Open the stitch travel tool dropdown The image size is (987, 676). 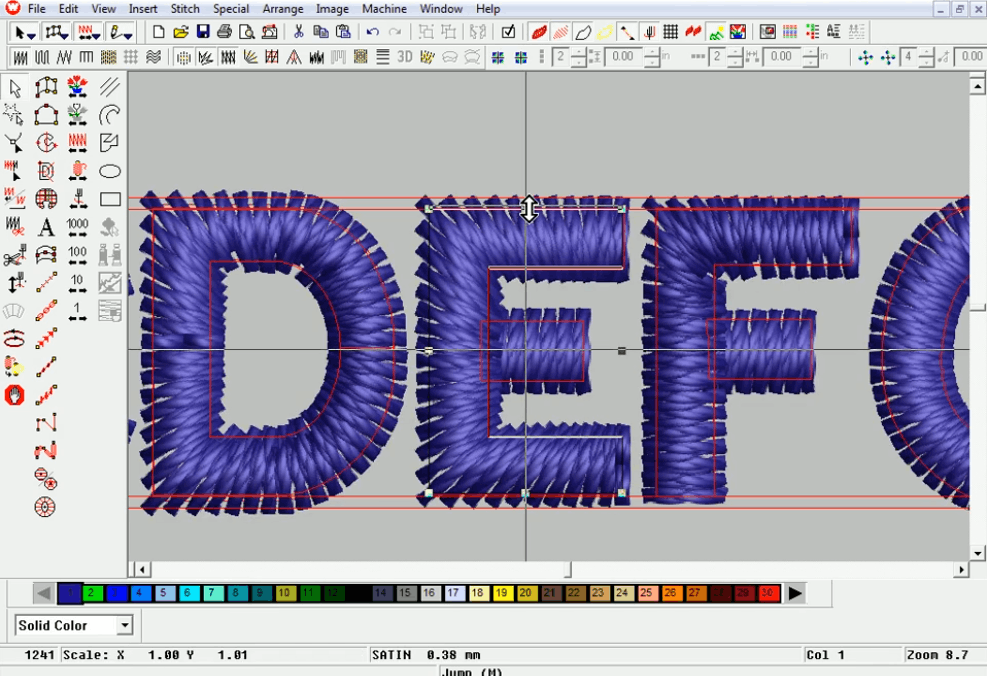pos(96,34)
